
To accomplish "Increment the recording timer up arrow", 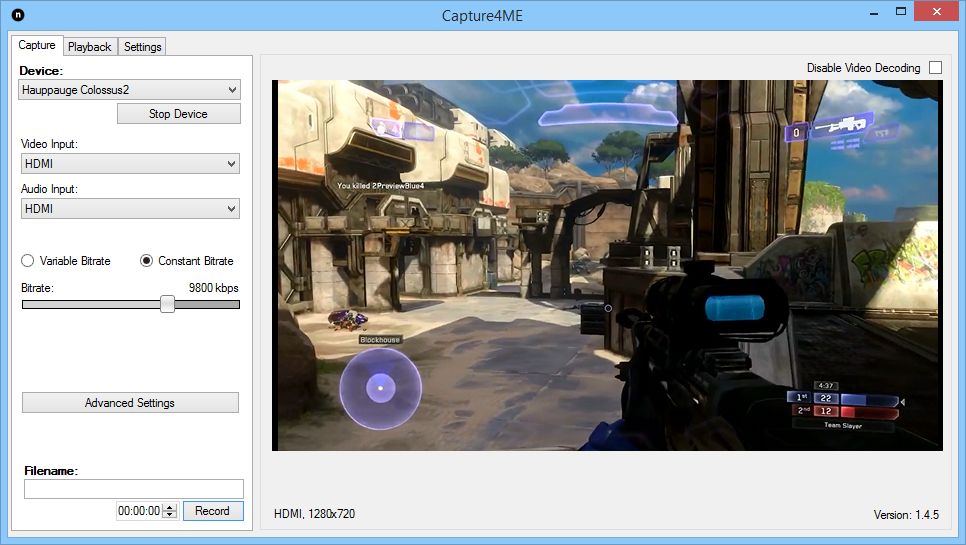I will pyautogui.click(x=170, y=507).
